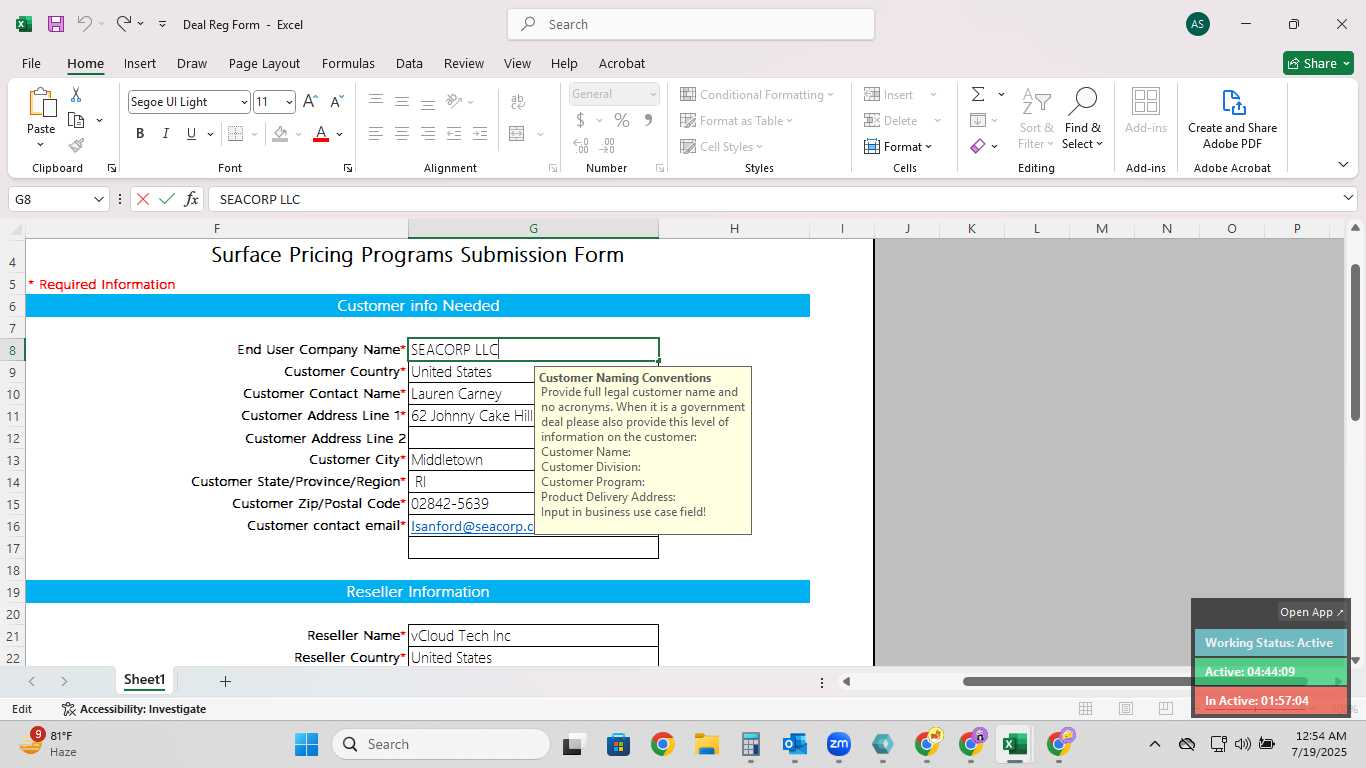The width and height of the screenshot is (1366, 768).
Task: Click in the Search box in title bar
Action: [691, 24]
